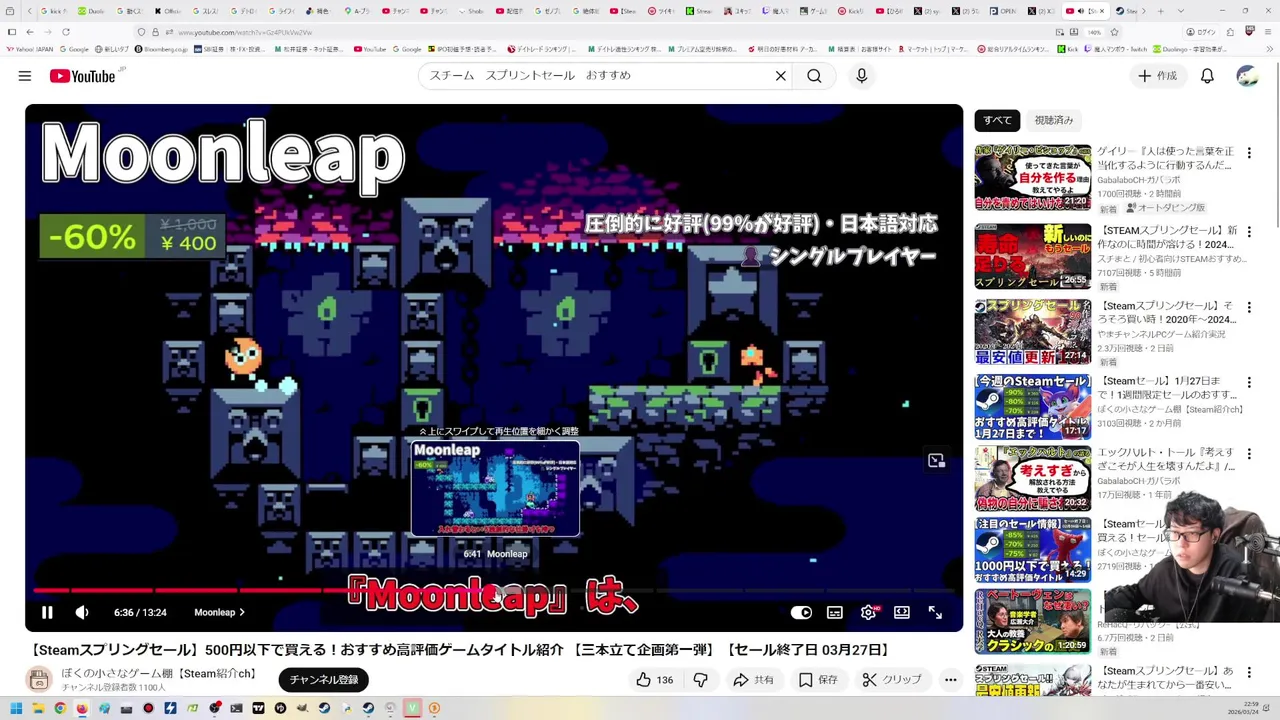Open the 作成 create button

[1157, 76]
